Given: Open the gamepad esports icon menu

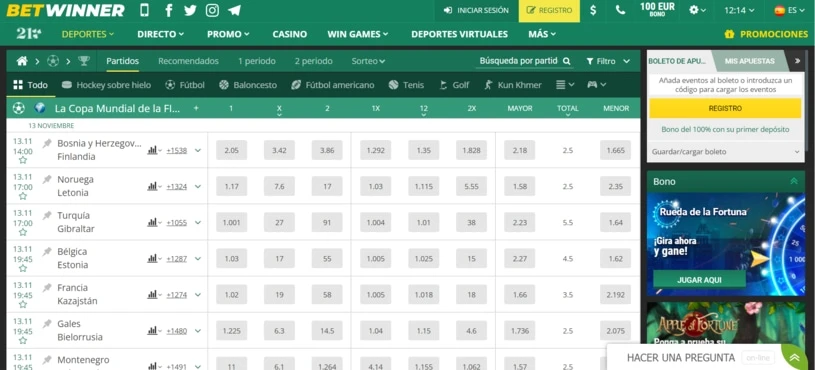Looking at the screenshot, I should click(x=596, y=85).
